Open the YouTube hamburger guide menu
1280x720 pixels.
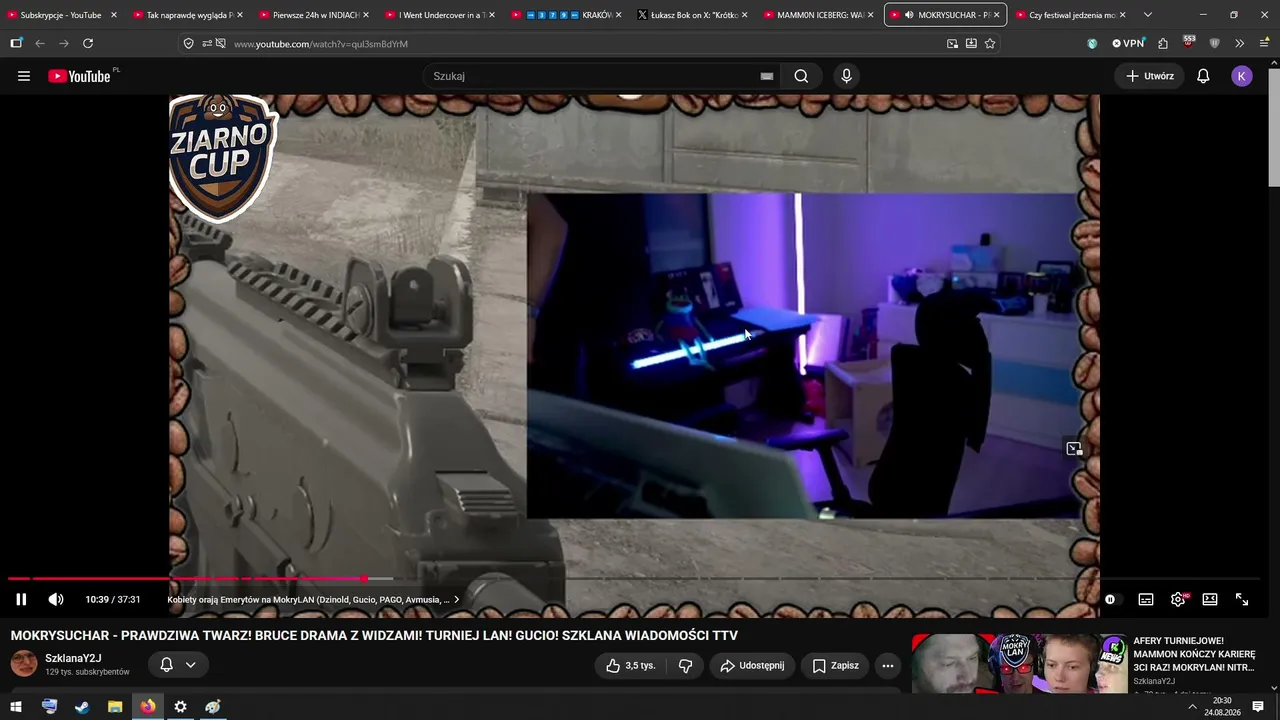click(x=24, y=76)
